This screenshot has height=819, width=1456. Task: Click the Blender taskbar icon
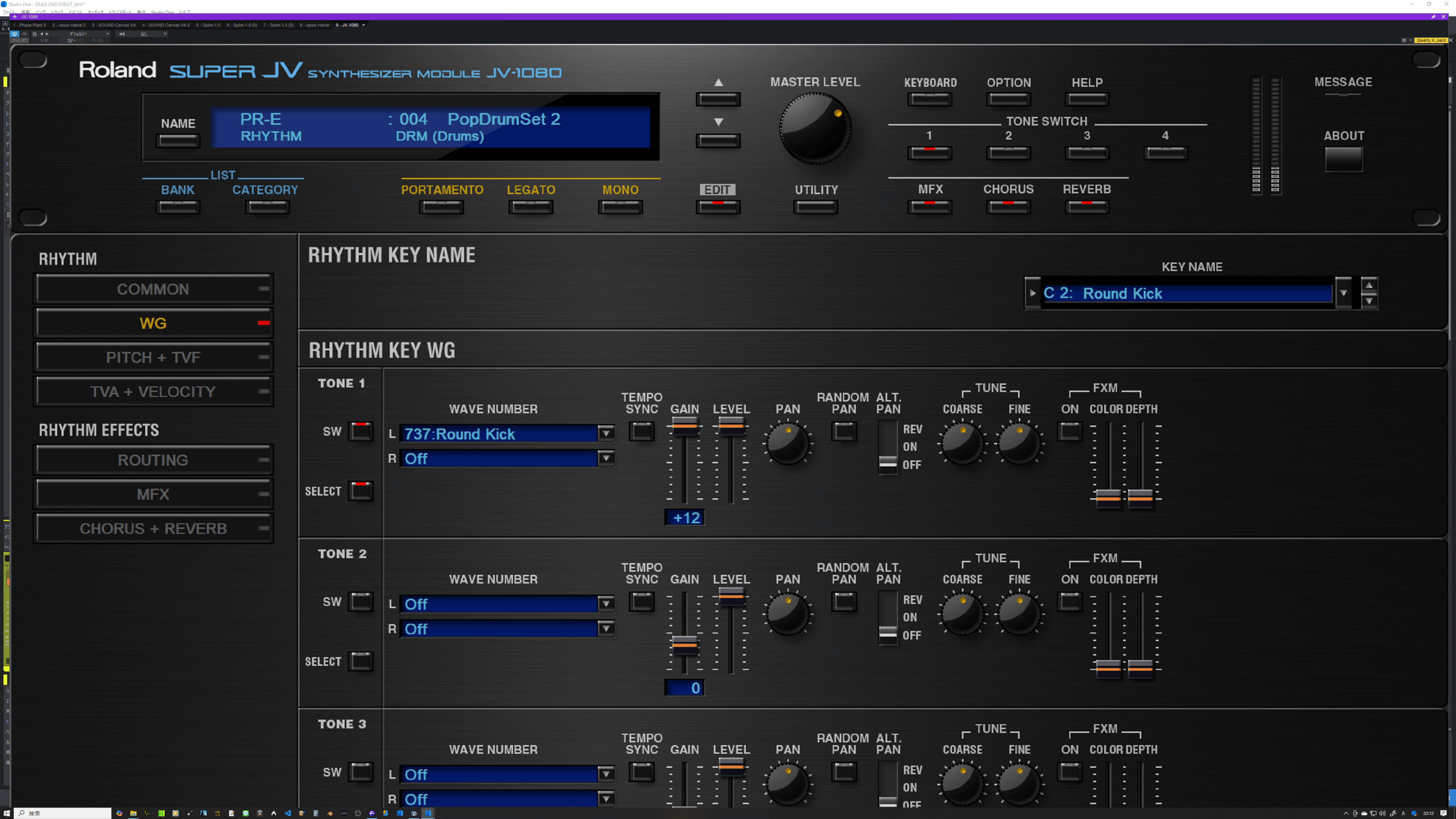(x=330, y=813)
